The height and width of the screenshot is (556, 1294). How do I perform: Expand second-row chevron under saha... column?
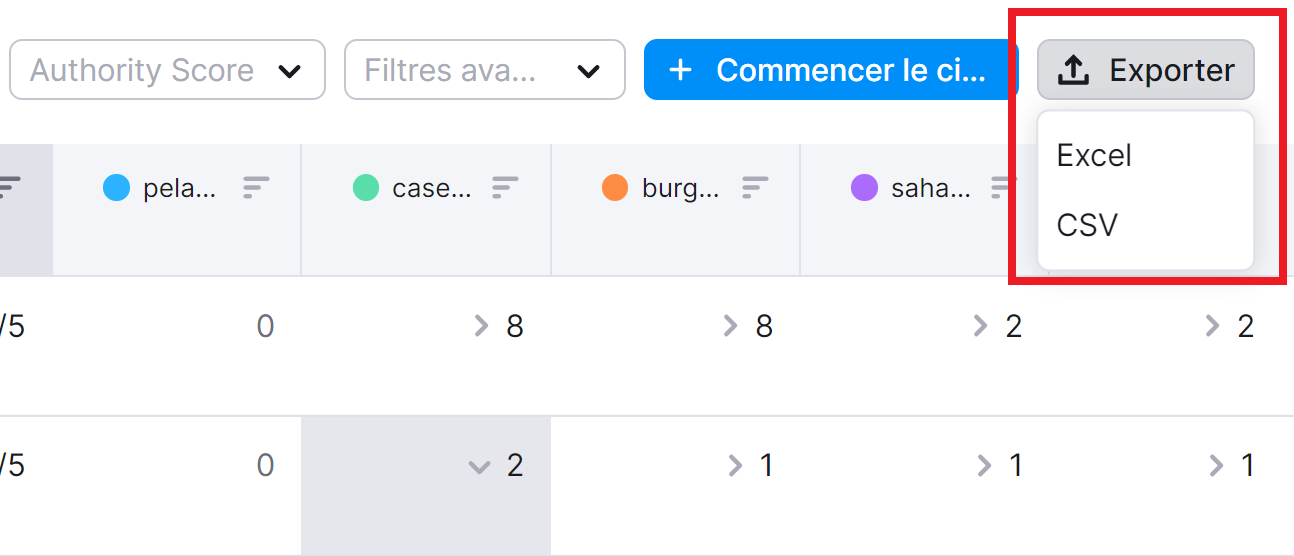(x=984, y=465)
